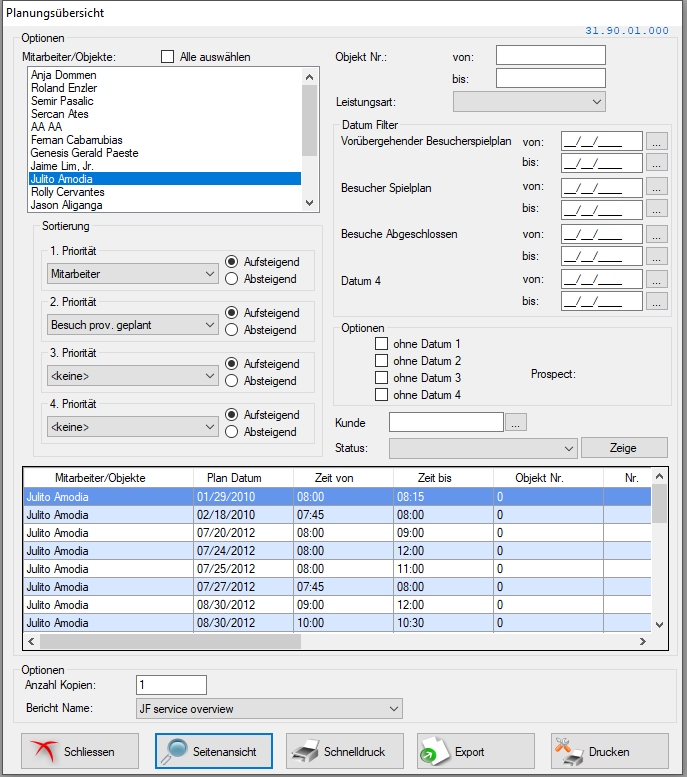Select Jason Aliganga in the employee list
Screen dimensions: 687x777
click(165, 205)
